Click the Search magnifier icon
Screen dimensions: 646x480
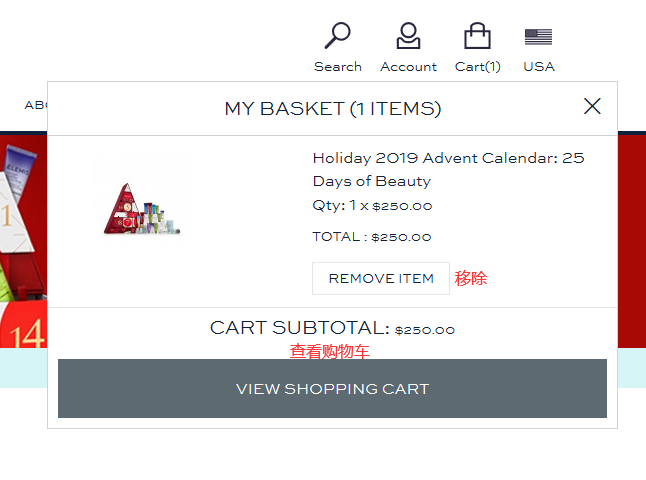tap(338, 36)
